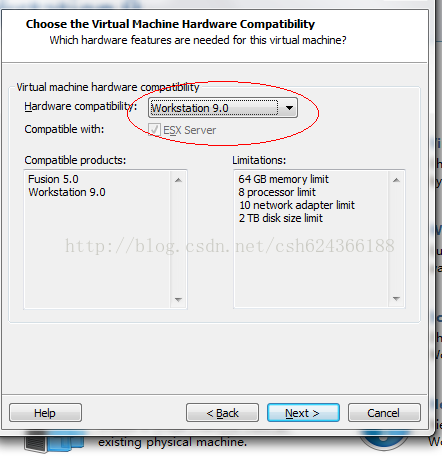Click the computer icon behind the dialog

(x=55, y=443)
